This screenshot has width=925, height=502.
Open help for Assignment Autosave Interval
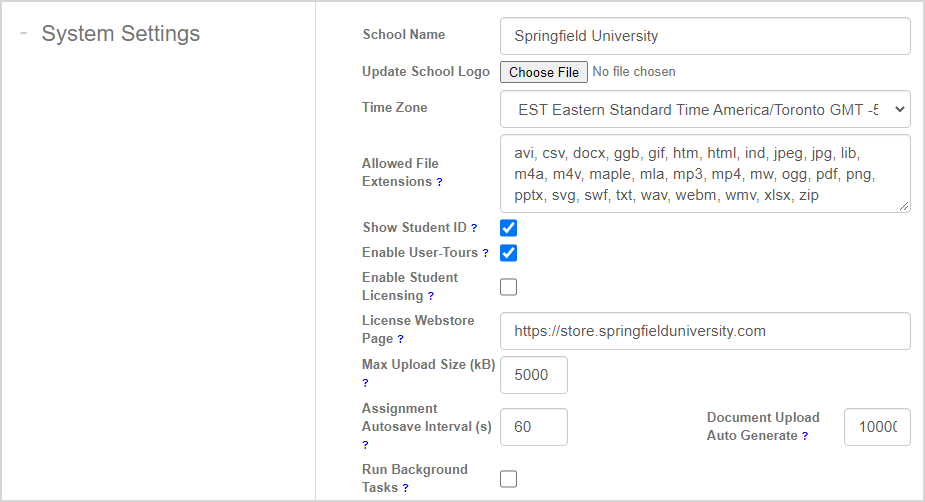click(366, 445)
